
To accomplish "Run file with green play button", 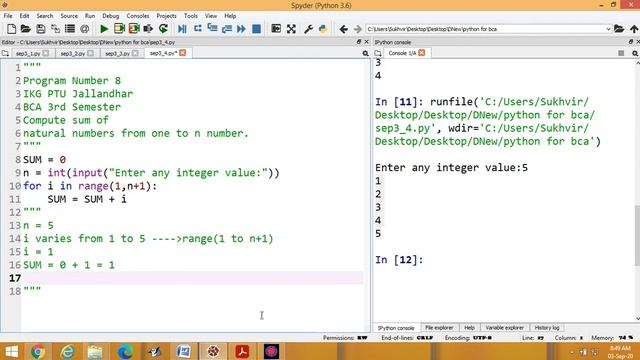I will 104,29.
